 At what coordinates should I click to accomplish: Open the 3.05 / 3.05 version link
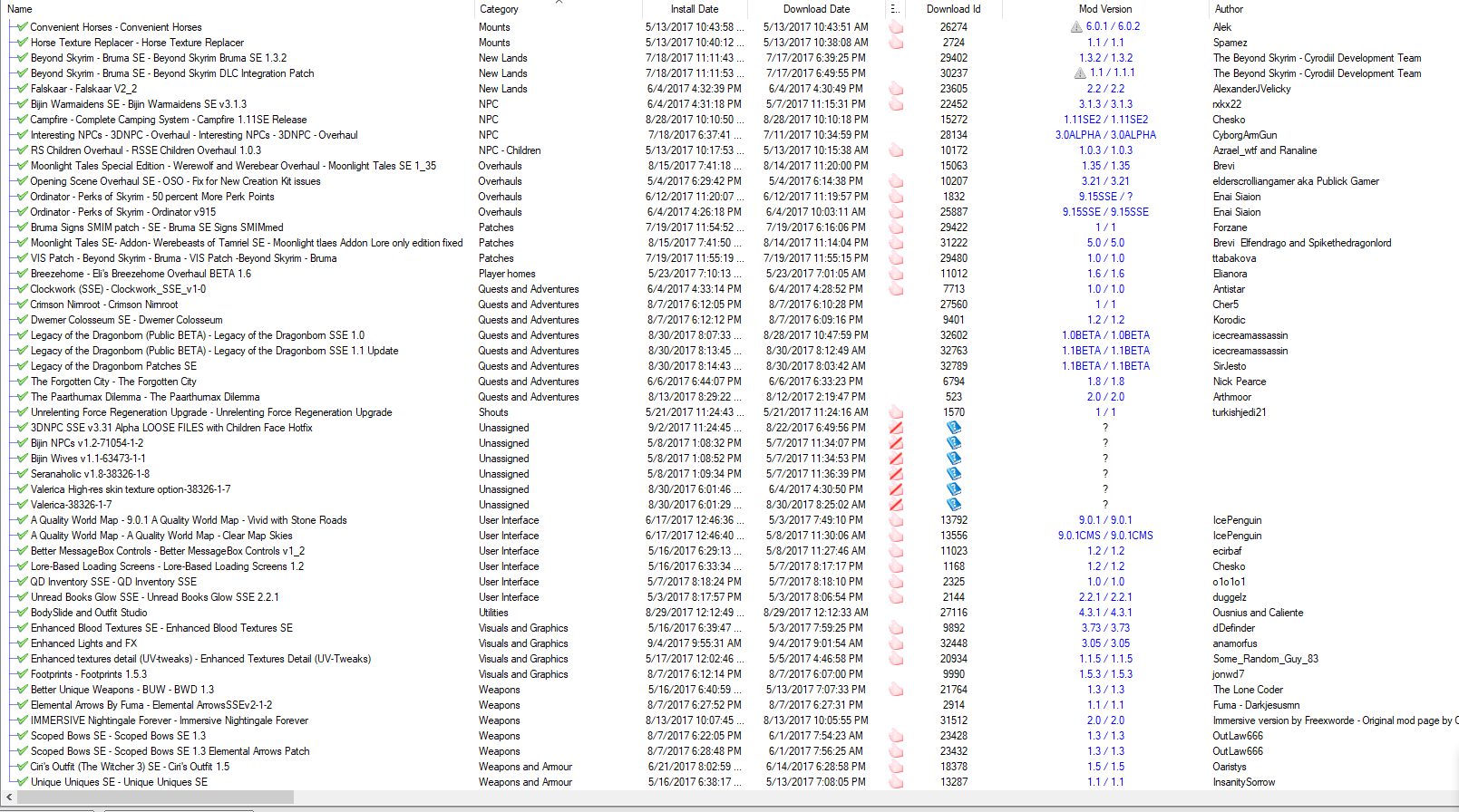tap(1105, 643)
